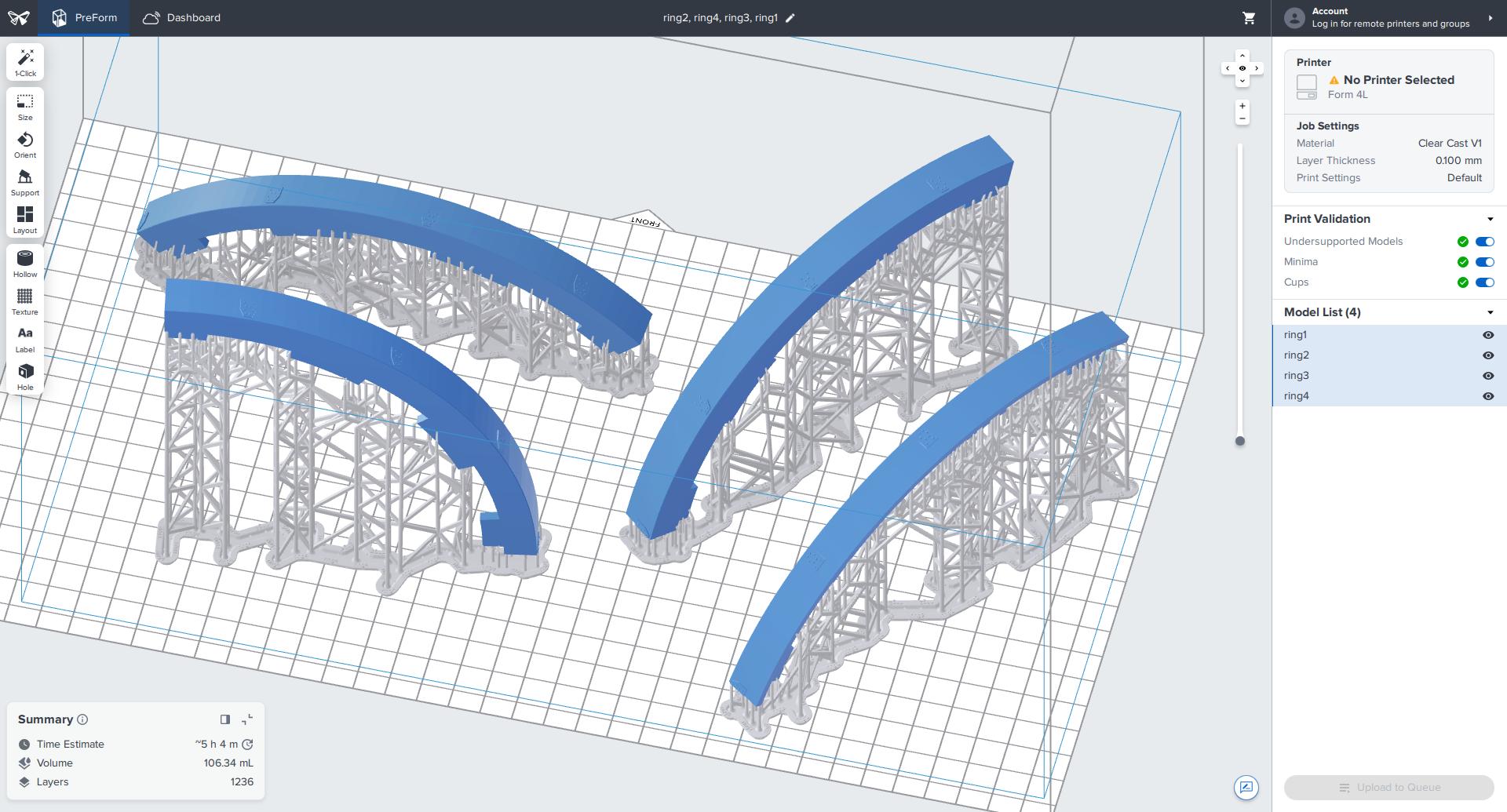Toggle Undersupported Models validation switch
The height and width of the screenshot is (812, 1507).
point(1485,242)
